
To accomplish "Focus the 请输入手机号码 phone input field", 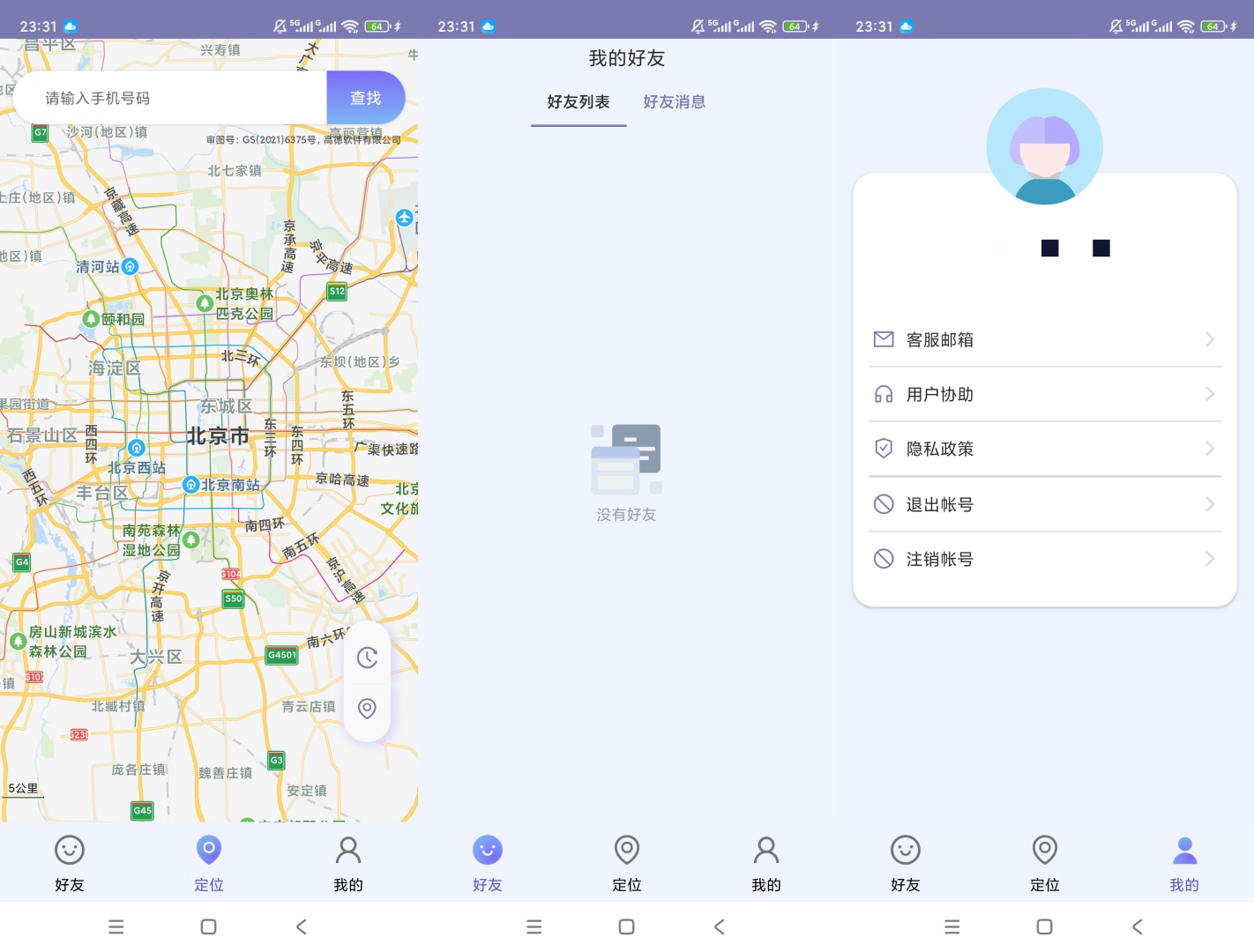I will 169,98.
